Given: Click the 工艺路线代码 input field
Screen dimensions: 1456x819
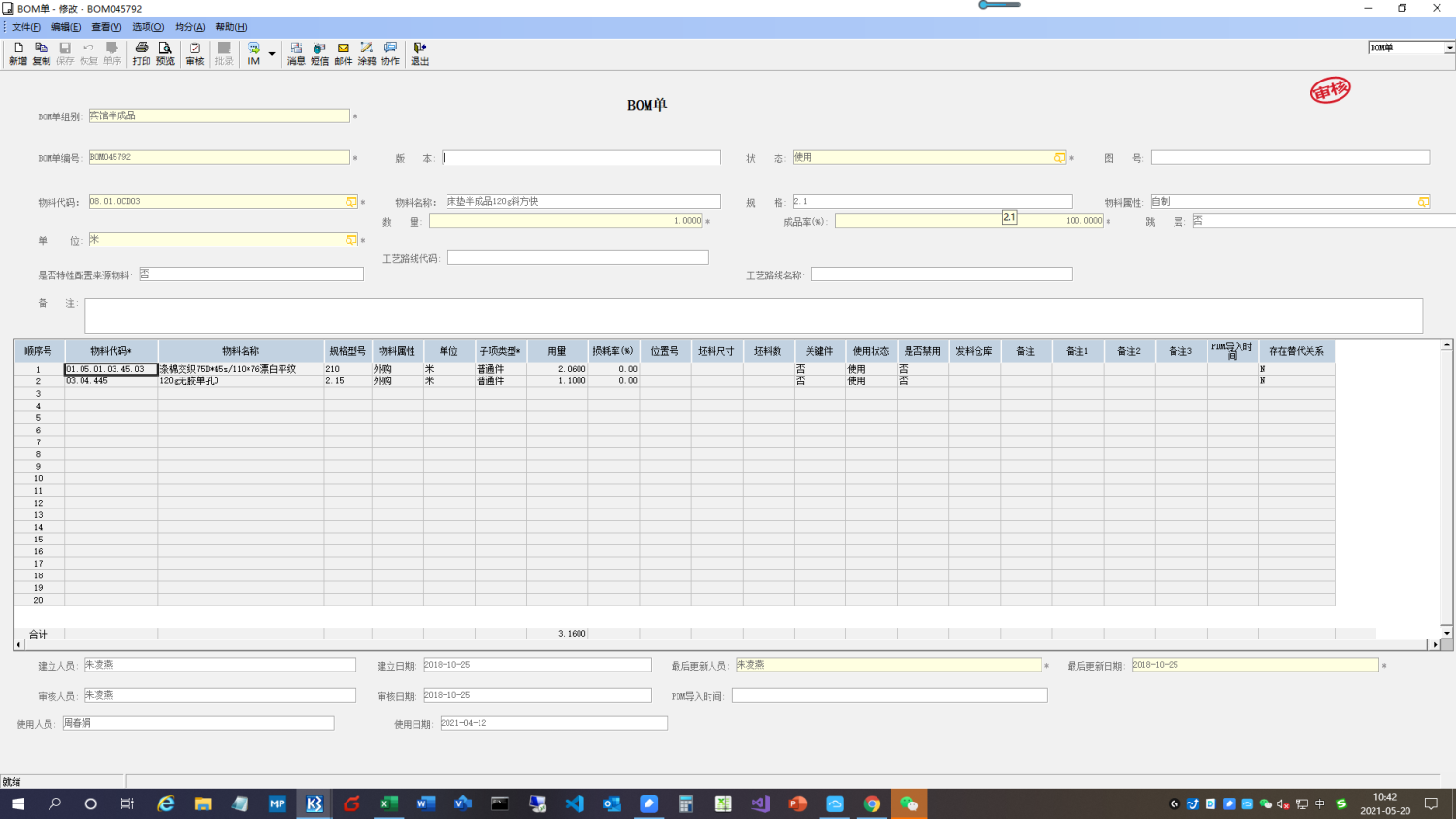Looking at the screenshot, I should pos(578,258).
